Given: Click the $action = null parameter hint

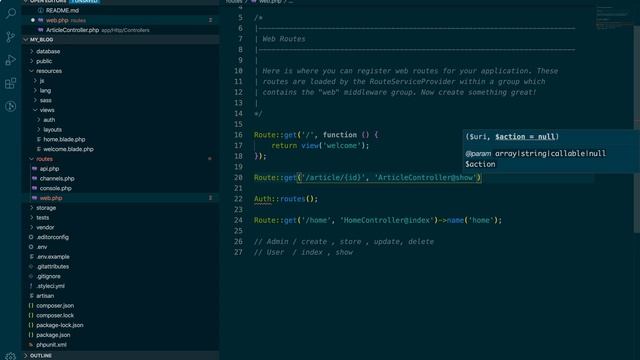Looking at the screenshot, I should [x=525, y=137].
